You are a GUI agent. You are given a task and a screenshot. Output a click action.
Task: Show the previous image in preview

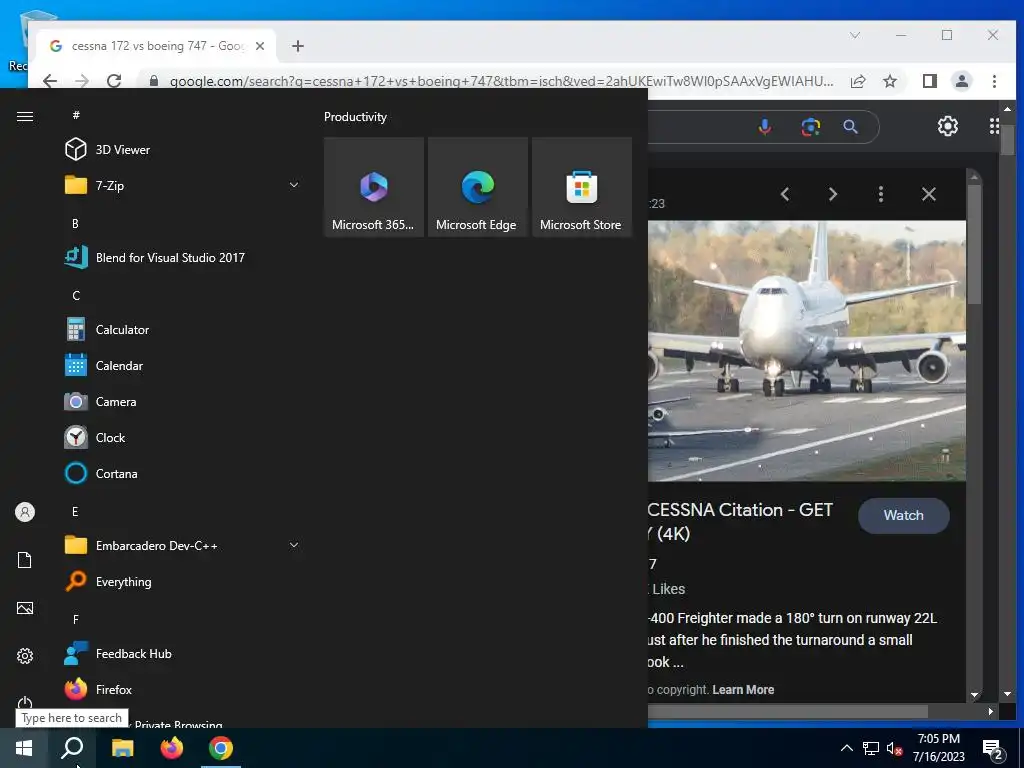[785, 194]
